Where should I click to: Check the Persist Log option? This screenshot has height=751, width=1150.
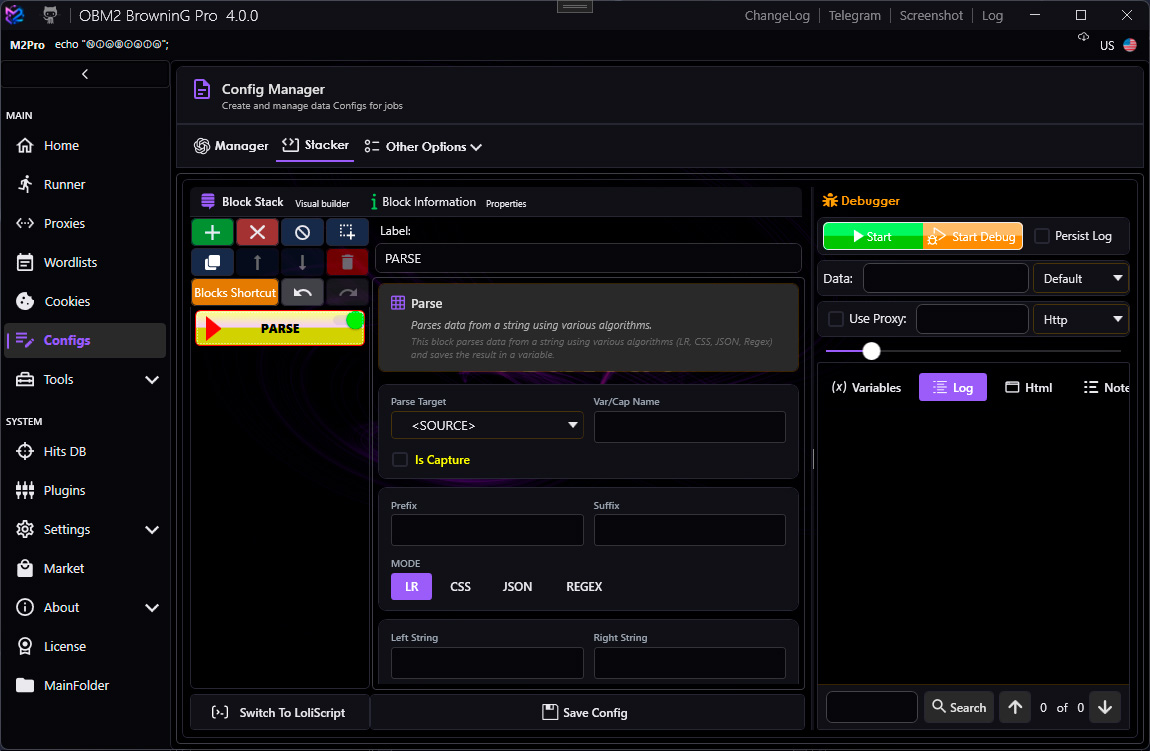pyautogui.click(x=1041, y=236)
